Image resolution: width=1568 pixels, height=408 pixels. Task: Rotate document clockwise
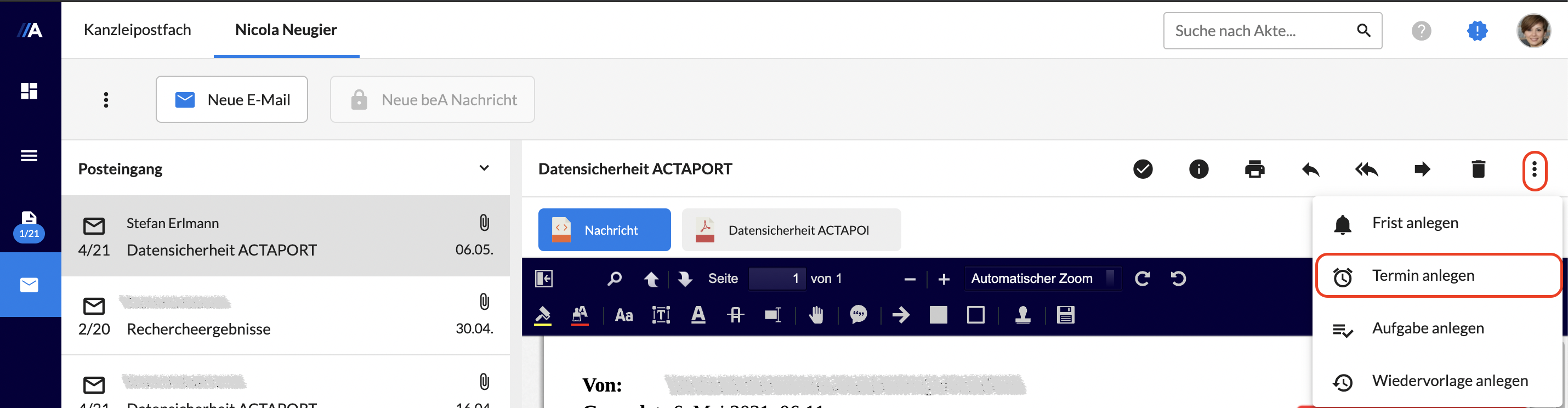(x=1142, y=278)
